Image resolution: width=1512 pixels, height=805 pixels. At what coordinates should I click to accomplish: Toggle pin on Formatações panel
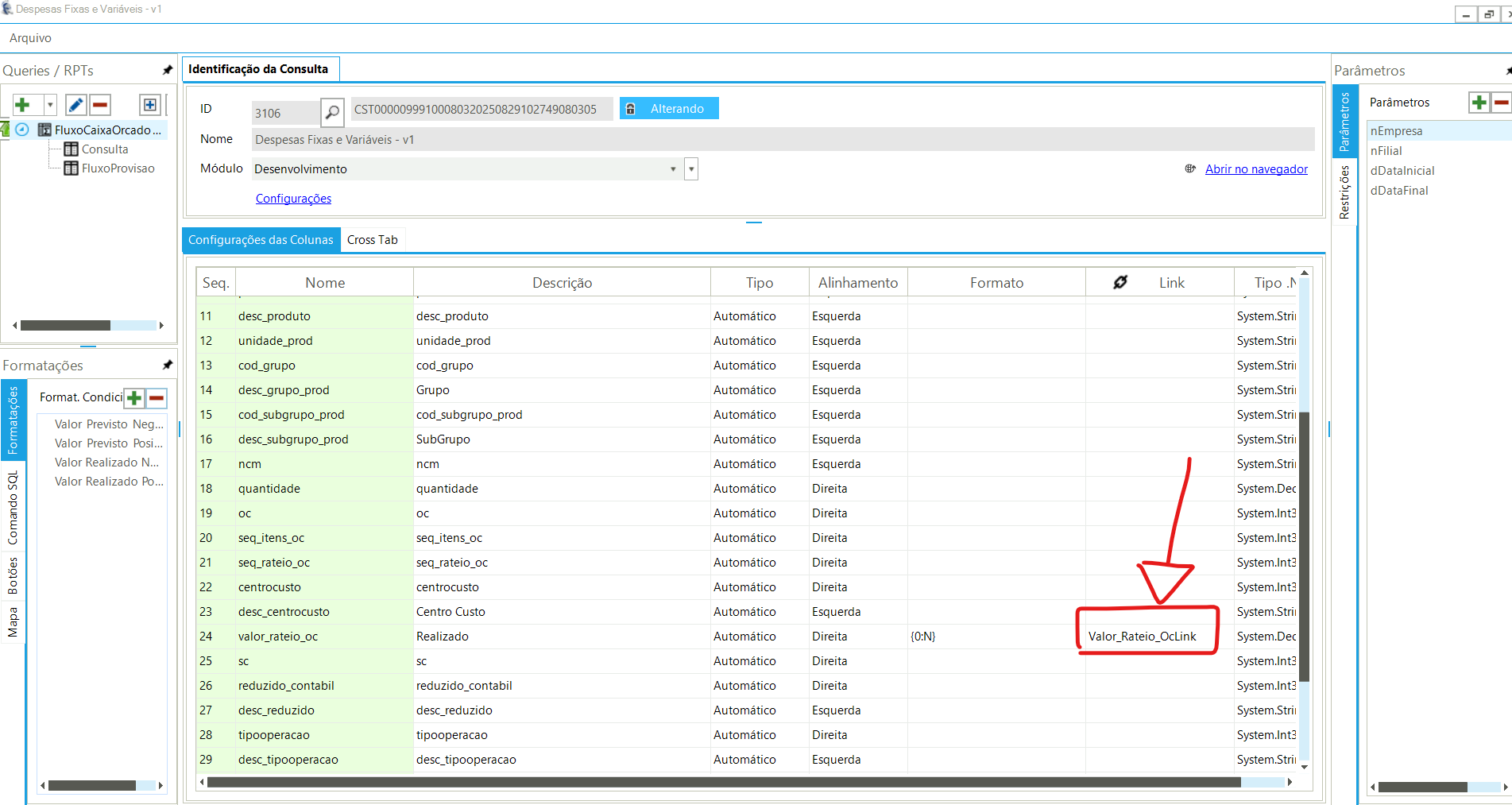click(x=167, y=365)
